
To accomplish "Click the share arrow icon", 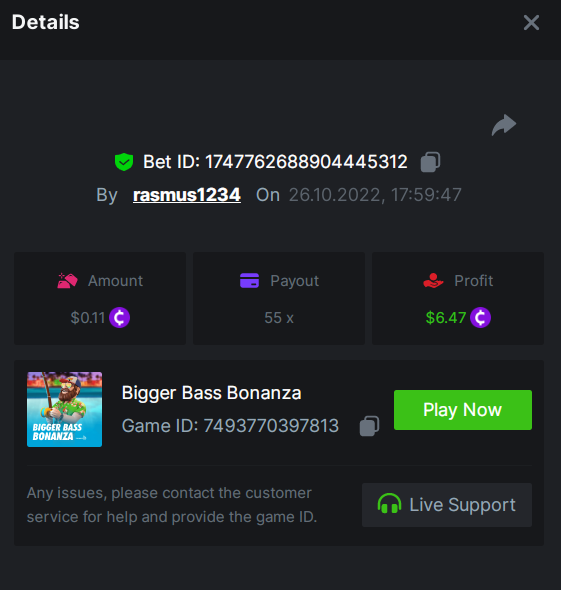I will pyautogui.click(x=504, y=125).
